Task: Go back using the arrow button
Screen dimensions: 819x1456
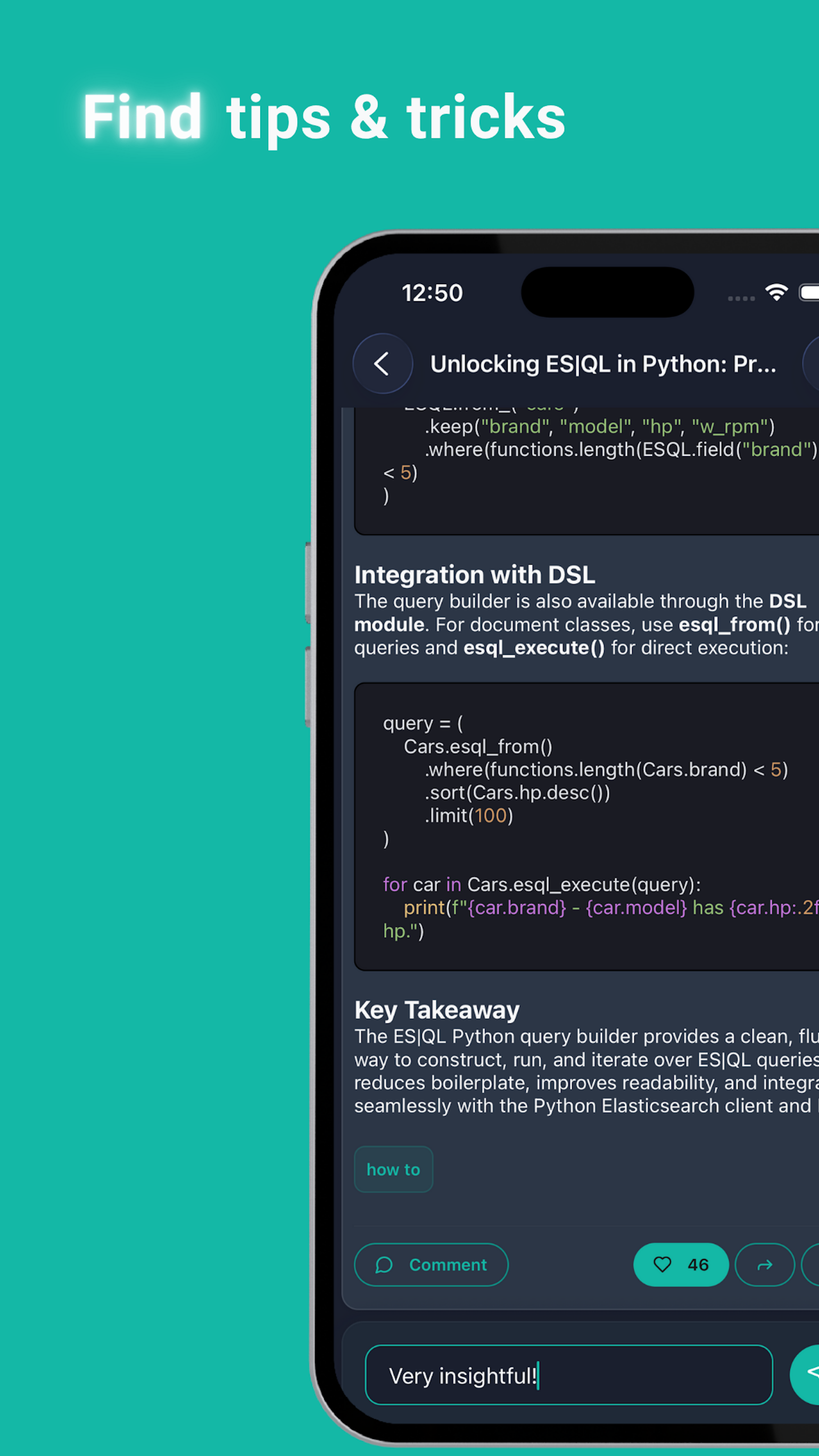Action: 383,363
